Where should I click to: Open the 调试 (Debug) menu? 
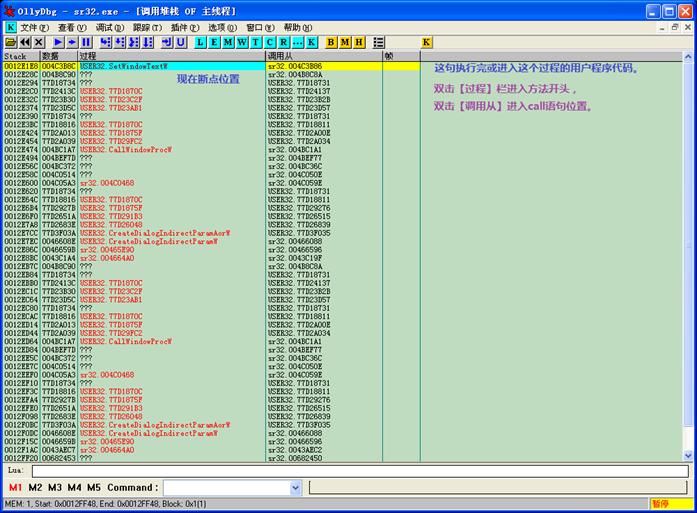click(x=110, y=28)
